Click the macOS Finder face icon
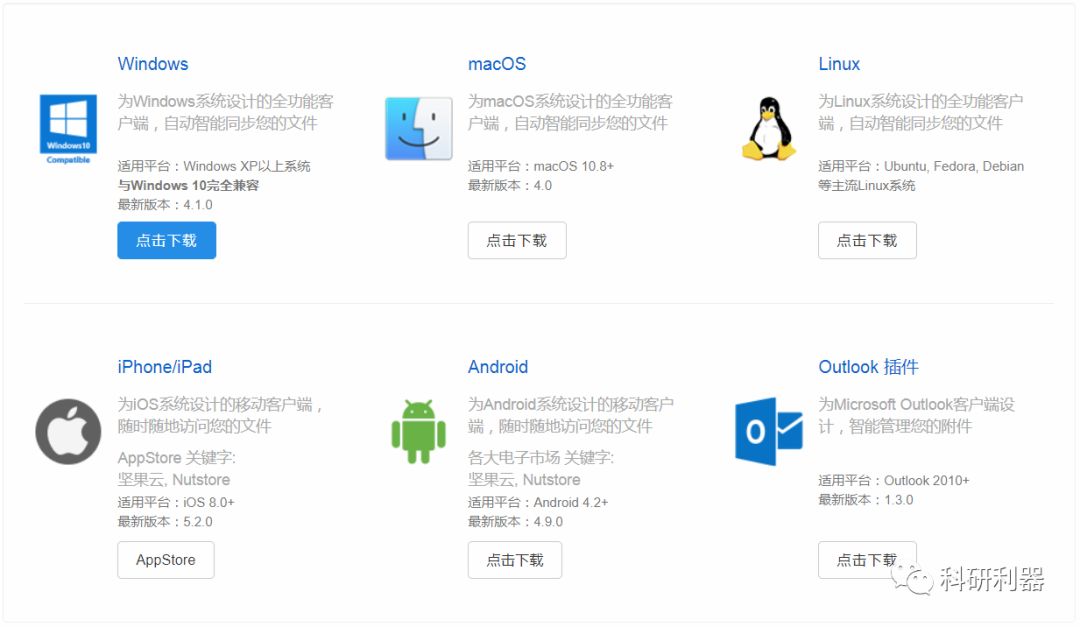This screenshot has width=1080, height=627. pyautogui.click(x=419, y=128)
